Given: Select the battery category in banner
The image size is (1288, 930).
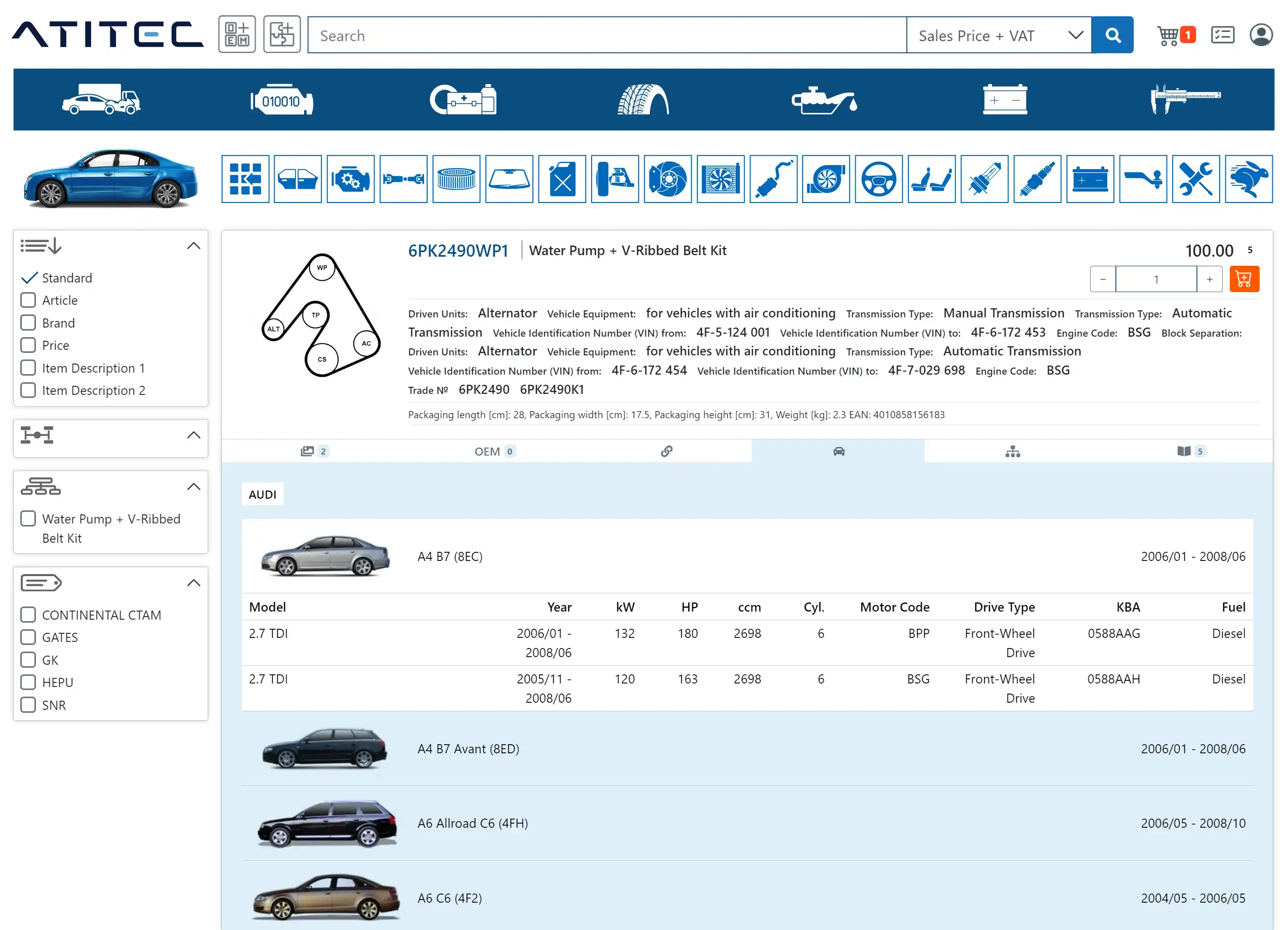Looking at the screenshot, I should tap(1005, 99).
